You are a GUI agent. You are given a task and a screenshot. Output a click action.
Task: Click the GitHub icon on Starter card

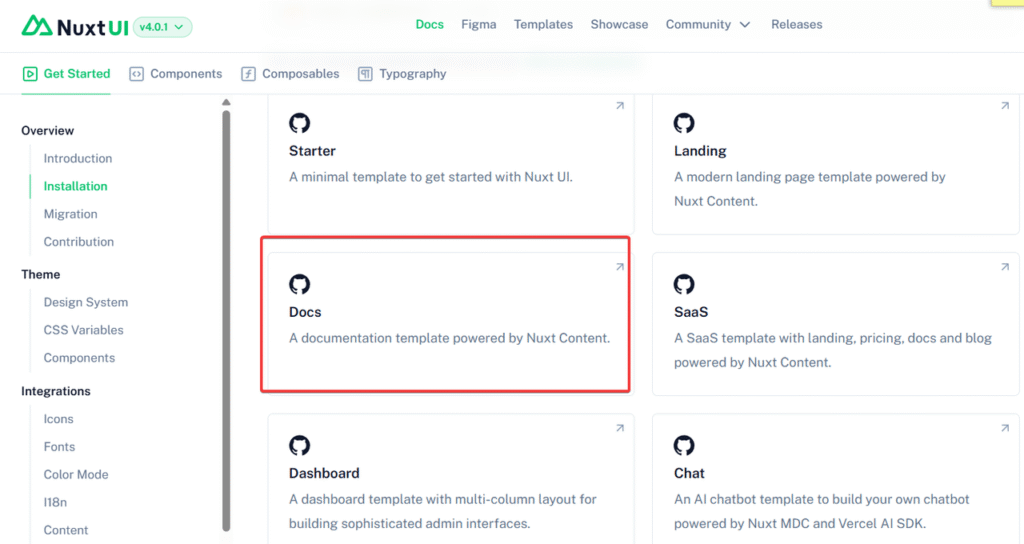click(x=299, y=123)
